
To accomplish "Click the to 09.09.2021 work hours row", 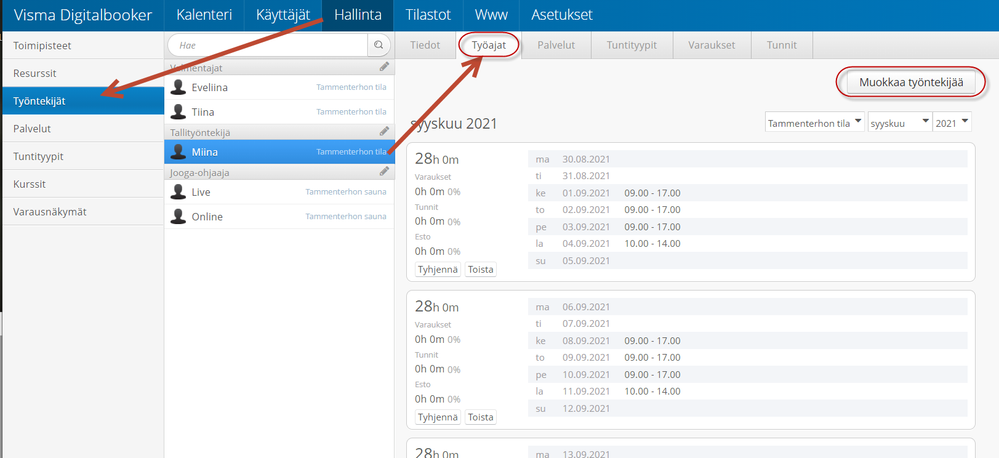I will tap(748, 357).
